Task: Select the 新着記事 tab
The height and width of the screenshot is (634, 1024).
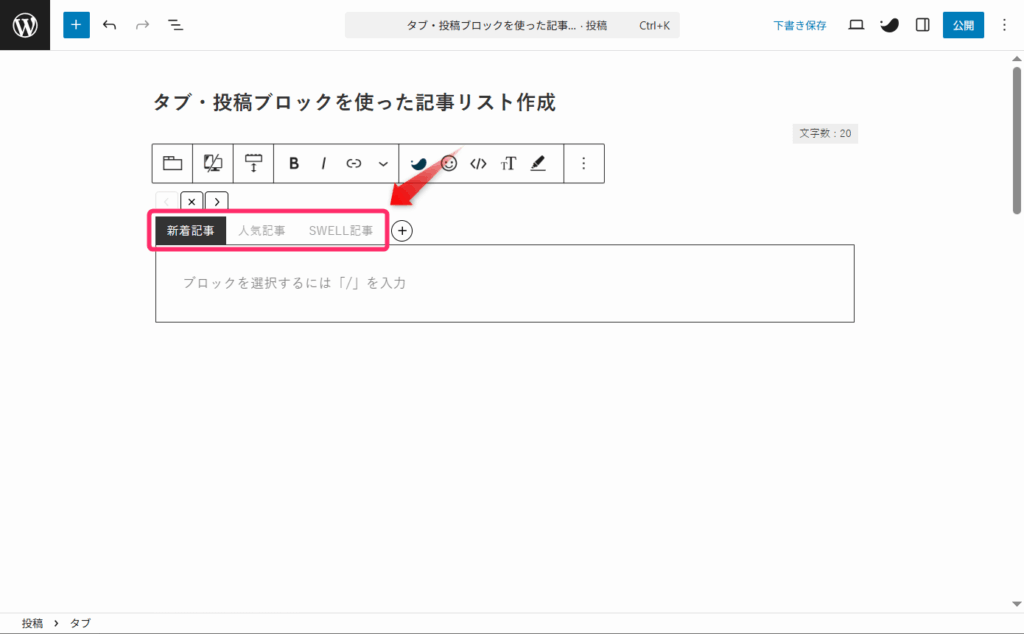Action: click(x=190, y=230)
